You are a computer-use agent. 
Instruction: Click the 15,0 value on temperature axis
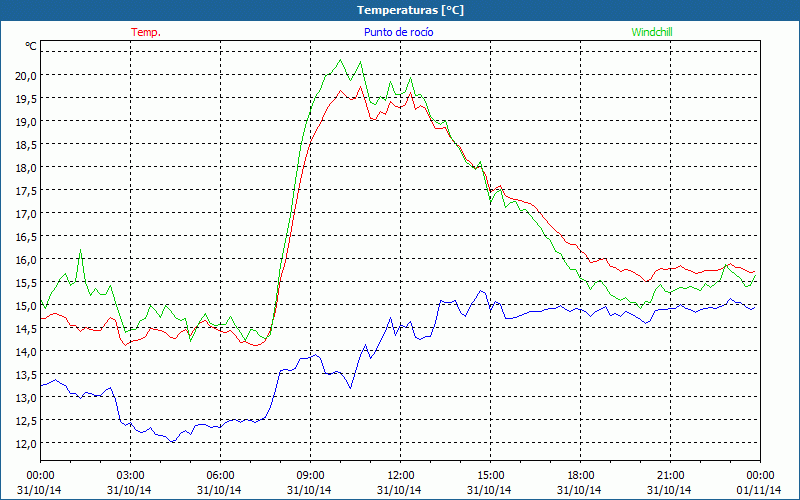point(27,306)
